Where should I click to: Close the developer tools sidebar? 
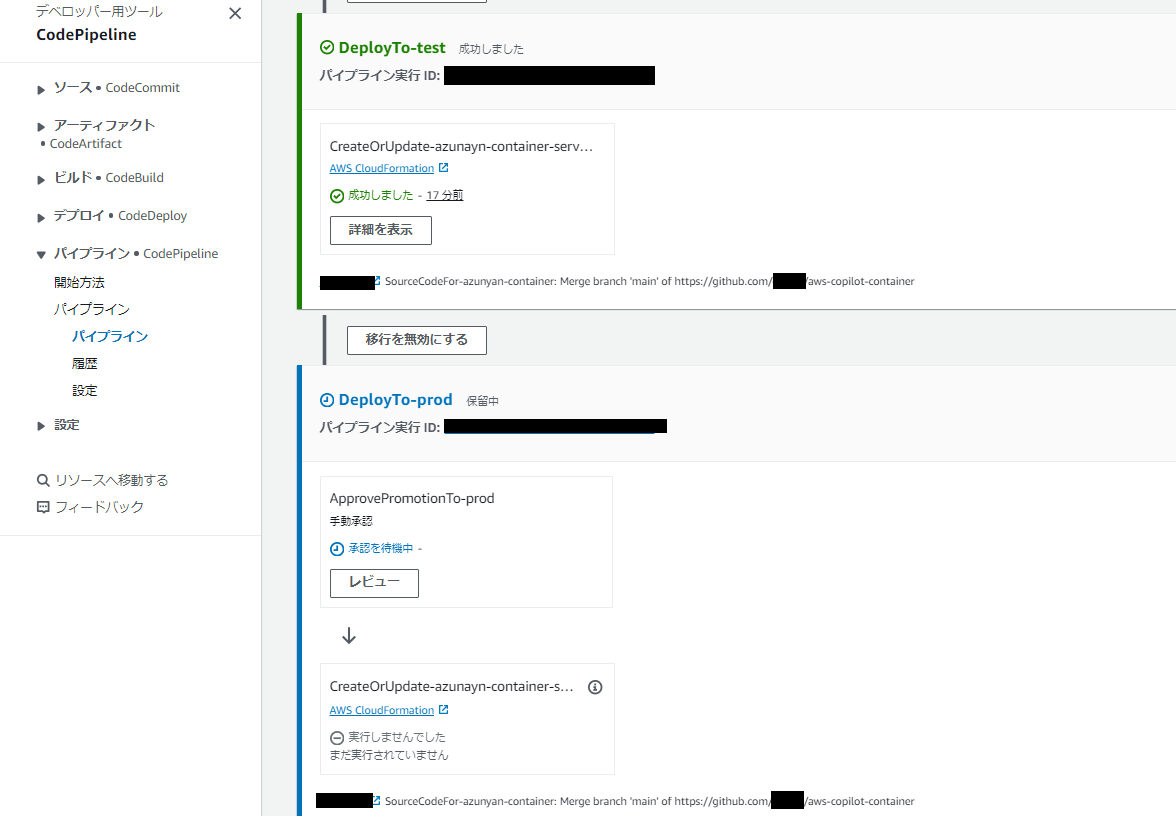coord(235,14)
